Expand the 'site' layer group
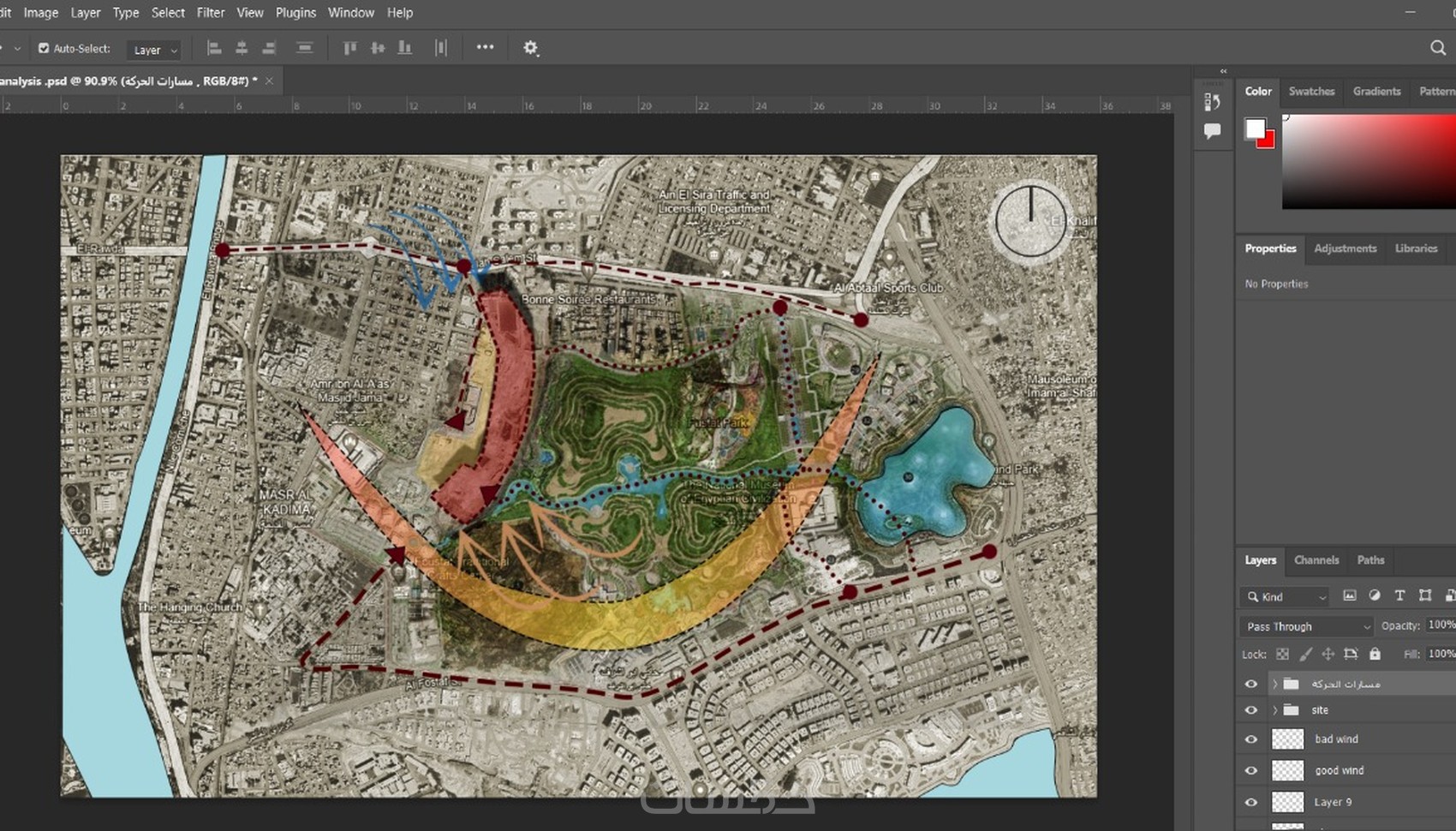This screenshot has height=831, width=1456. click(x=1274, y=709)
